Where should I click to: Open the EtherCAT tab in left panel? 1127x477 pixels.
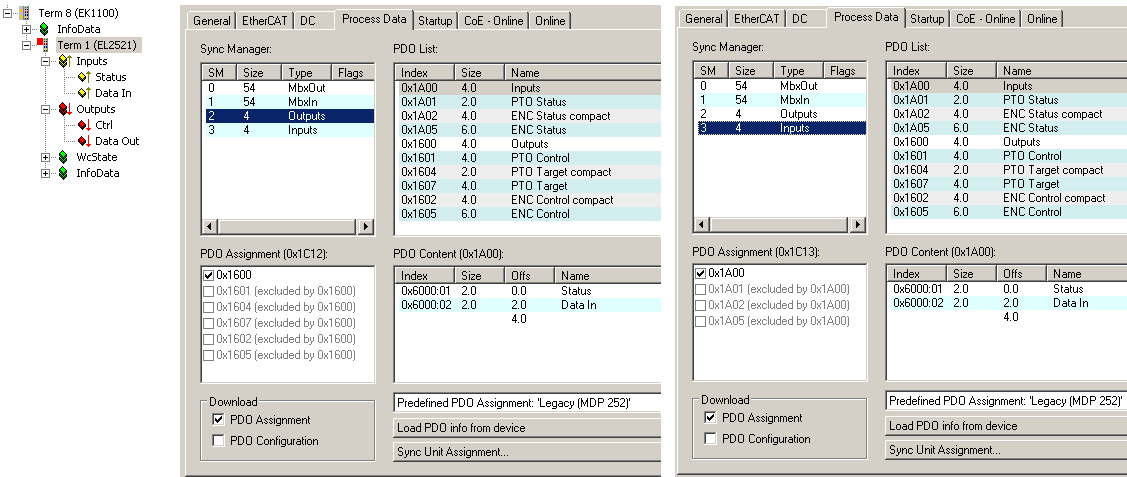264,21
